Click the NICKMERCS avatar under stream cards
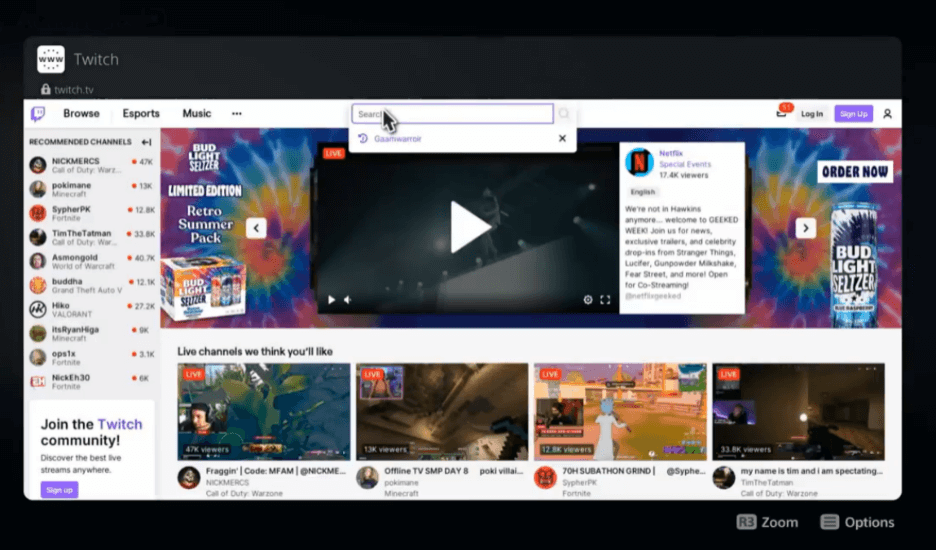936x552 pixels. point(189,477)
